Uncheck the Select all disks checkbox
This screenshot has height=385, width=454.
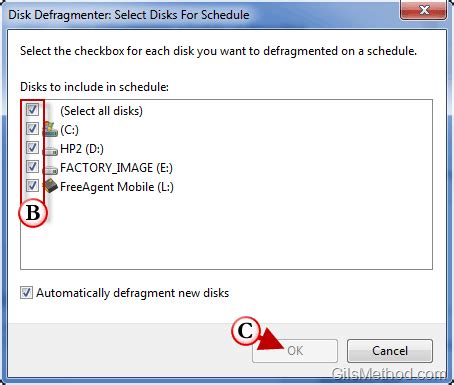[x=32, y=109]
